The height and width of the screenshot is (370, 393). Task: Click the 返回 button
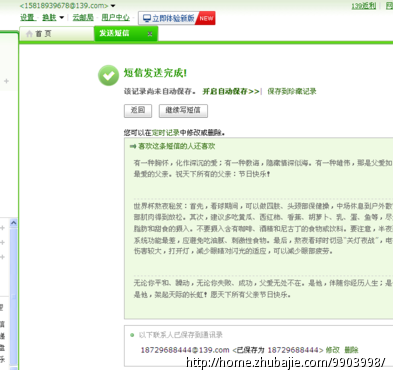pyautogui.click(x=138, y=111)
